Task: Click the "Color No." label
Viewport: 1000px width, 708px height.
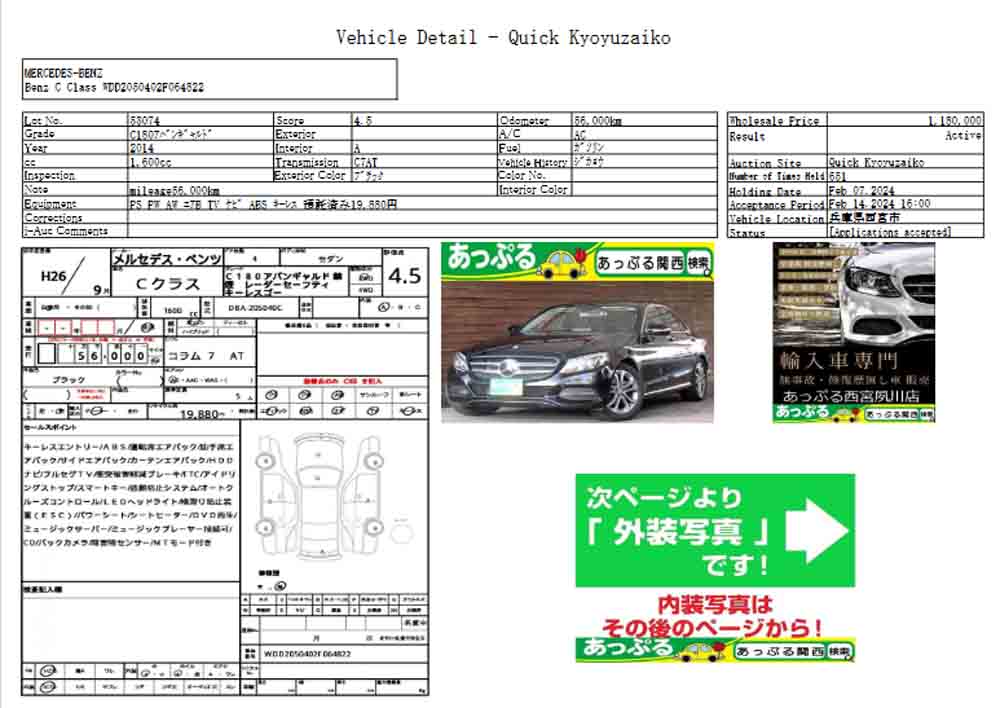Action: (x=520, y=175)
